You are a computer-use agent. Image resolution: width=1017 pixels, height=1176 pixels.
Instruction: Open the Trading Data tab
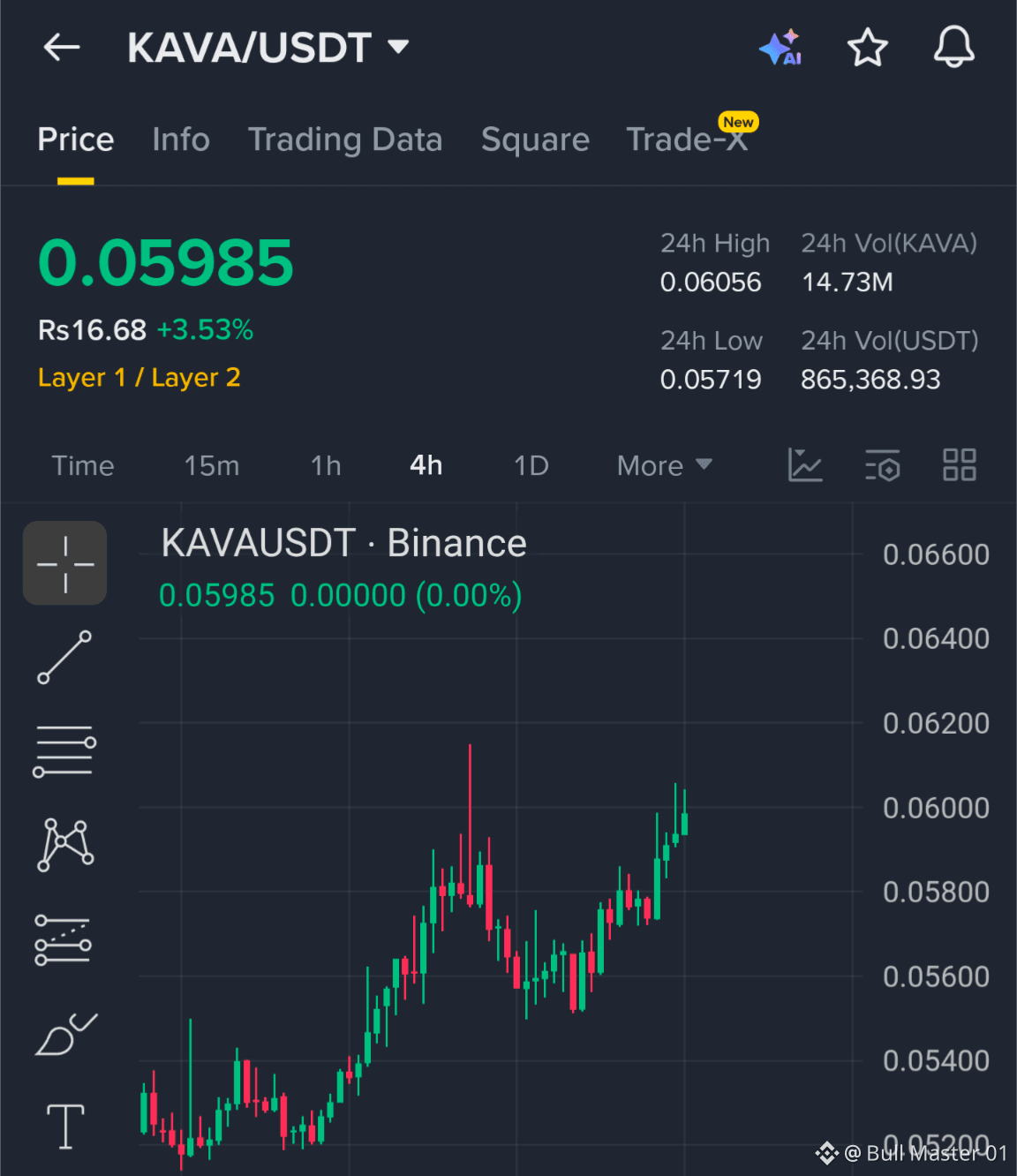(345, 139)
